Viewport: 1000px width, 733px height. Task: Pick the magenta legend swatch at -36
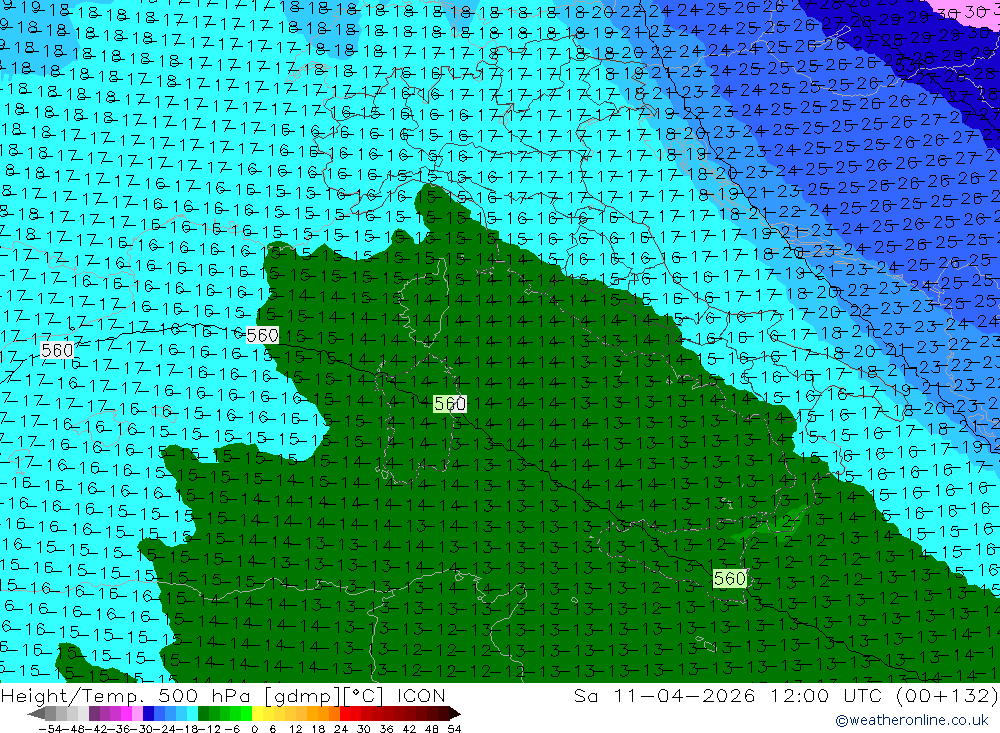(126, 714)
